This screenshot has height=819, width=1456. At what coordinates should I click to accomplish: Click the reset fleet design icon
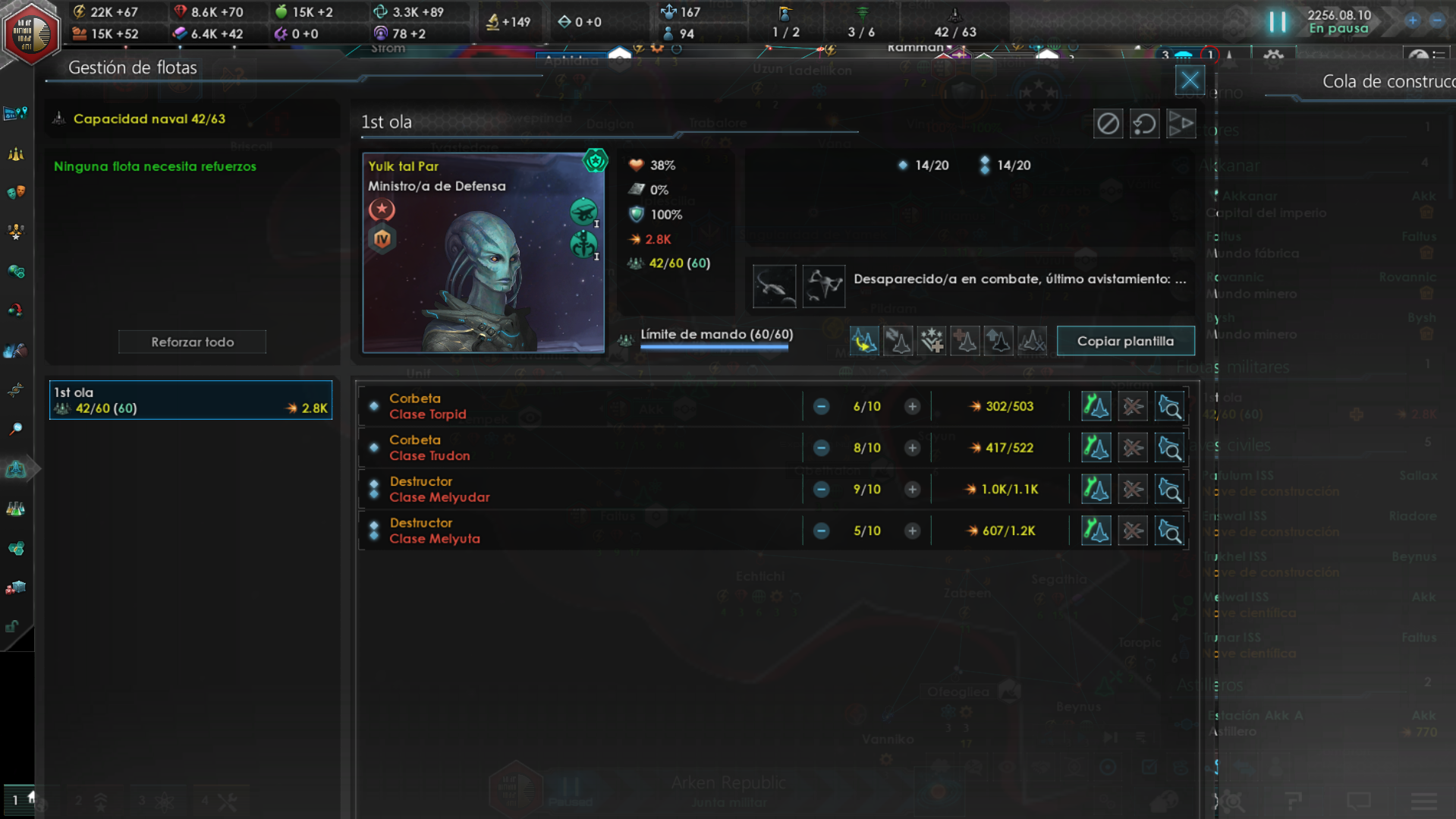[x=1144, y=124]
